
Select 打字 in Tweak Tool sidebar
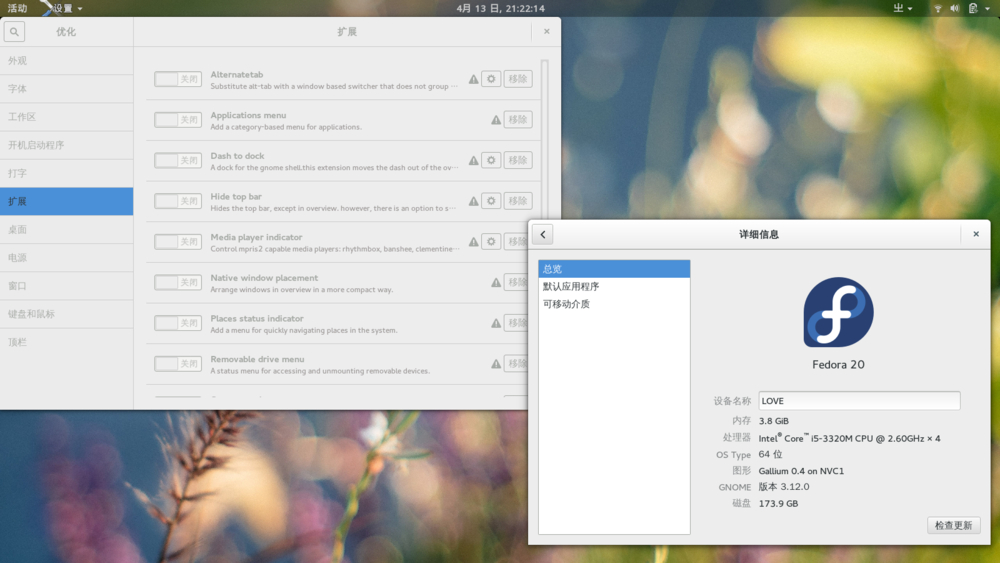[x=66, y=173]
